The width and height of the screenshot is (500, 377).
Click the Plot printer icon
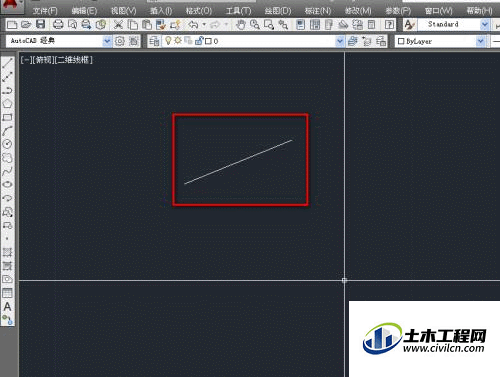tap(58, 24)
